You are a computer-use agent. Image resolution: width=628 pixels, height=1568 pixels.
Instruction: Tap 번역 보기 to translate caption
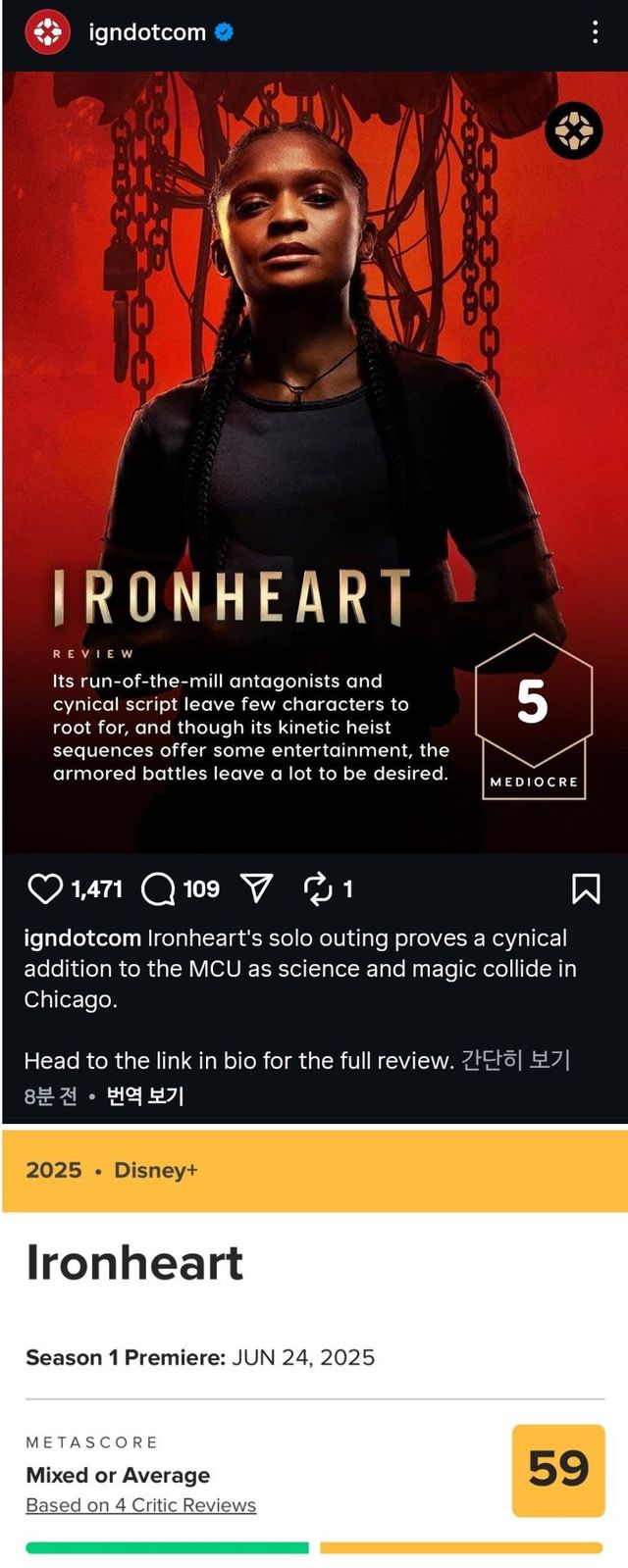tap(145, 1095)
